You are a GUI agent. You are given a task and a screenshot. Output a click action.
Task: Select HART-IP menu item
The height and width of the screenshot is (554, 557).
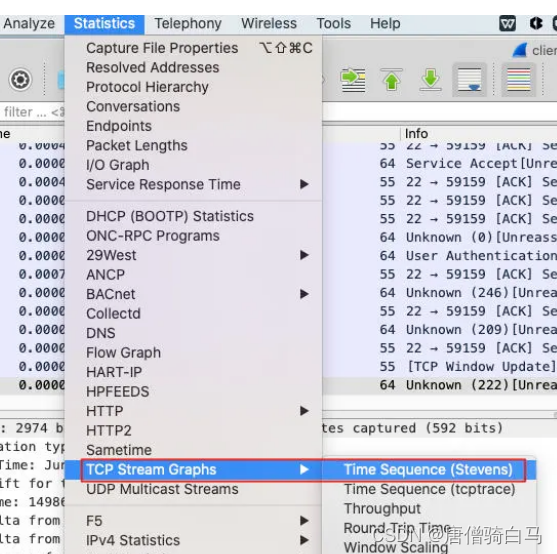click(193, 372)
